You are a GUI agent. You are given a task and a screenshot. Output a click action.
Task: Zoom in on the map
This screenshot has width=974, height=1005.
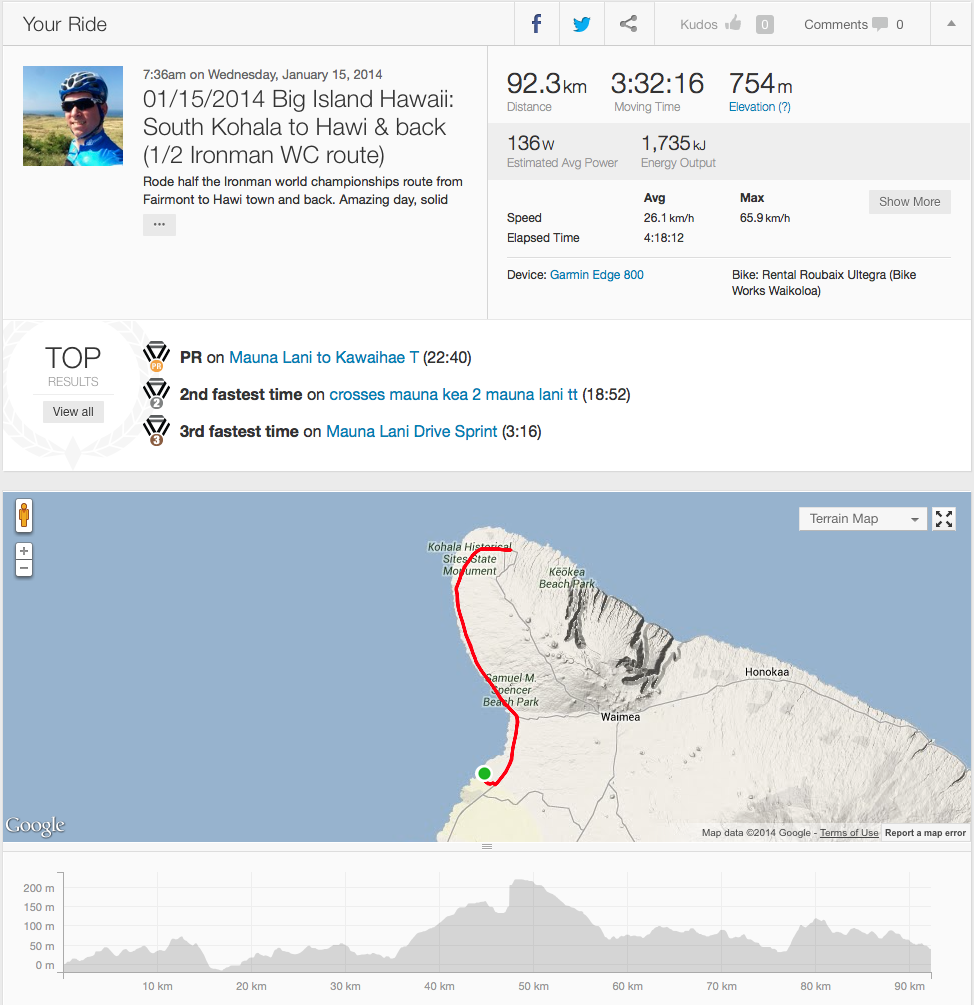tap(24, 551)
